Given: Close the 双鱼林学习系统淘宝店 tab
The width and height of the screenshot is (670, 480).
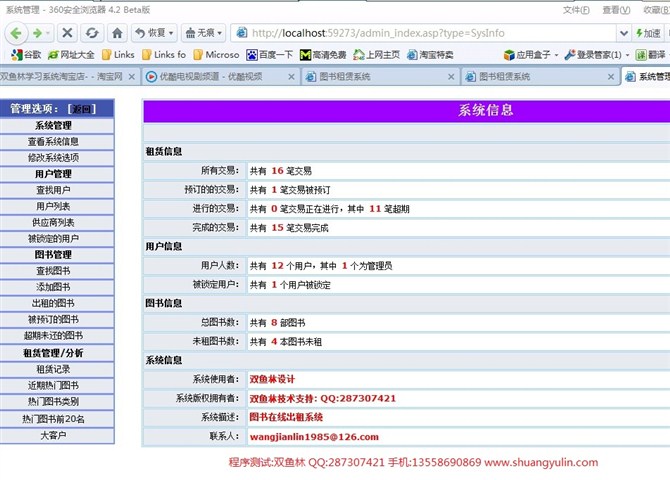Looking at the screenshot, I should point(132,77).
